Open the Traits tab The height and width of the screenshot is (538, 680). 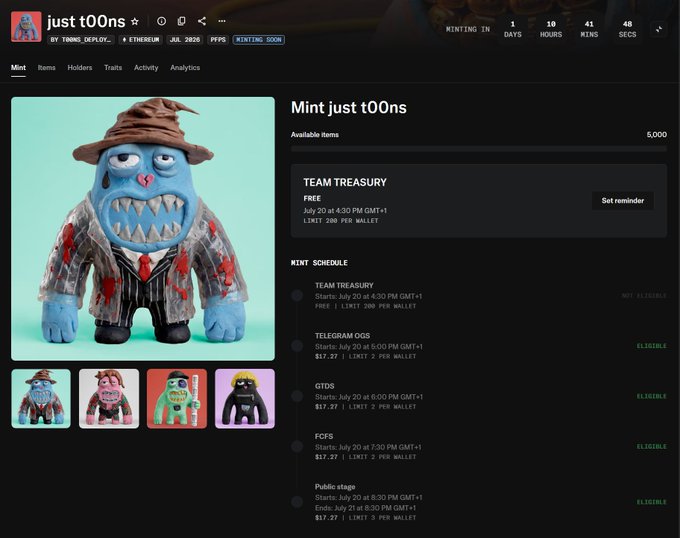point(113,68)
